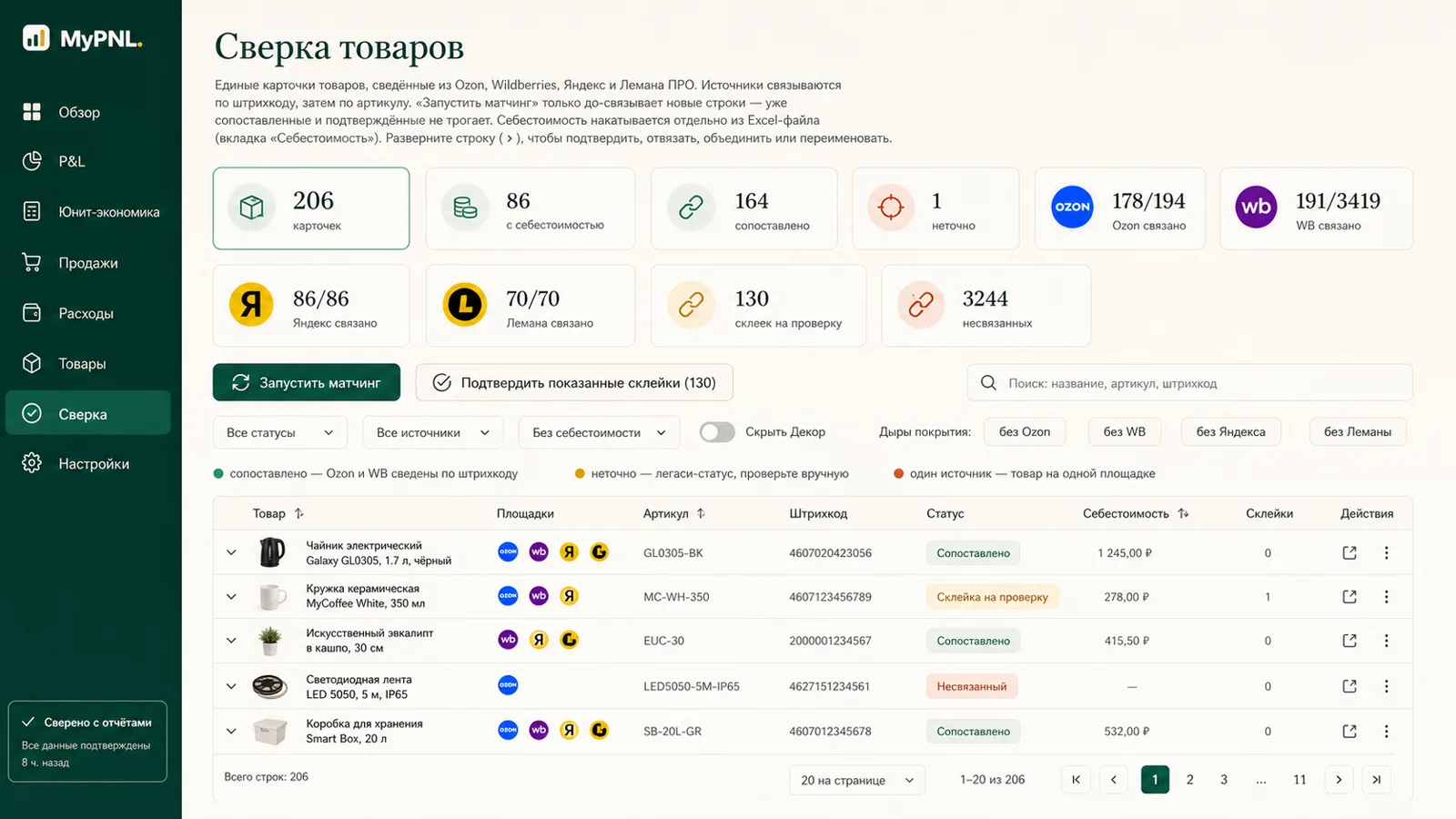Click WB badge in Кружка керамическая row
This screenshot has width=1456, height=819.
(x=539, y=596)
